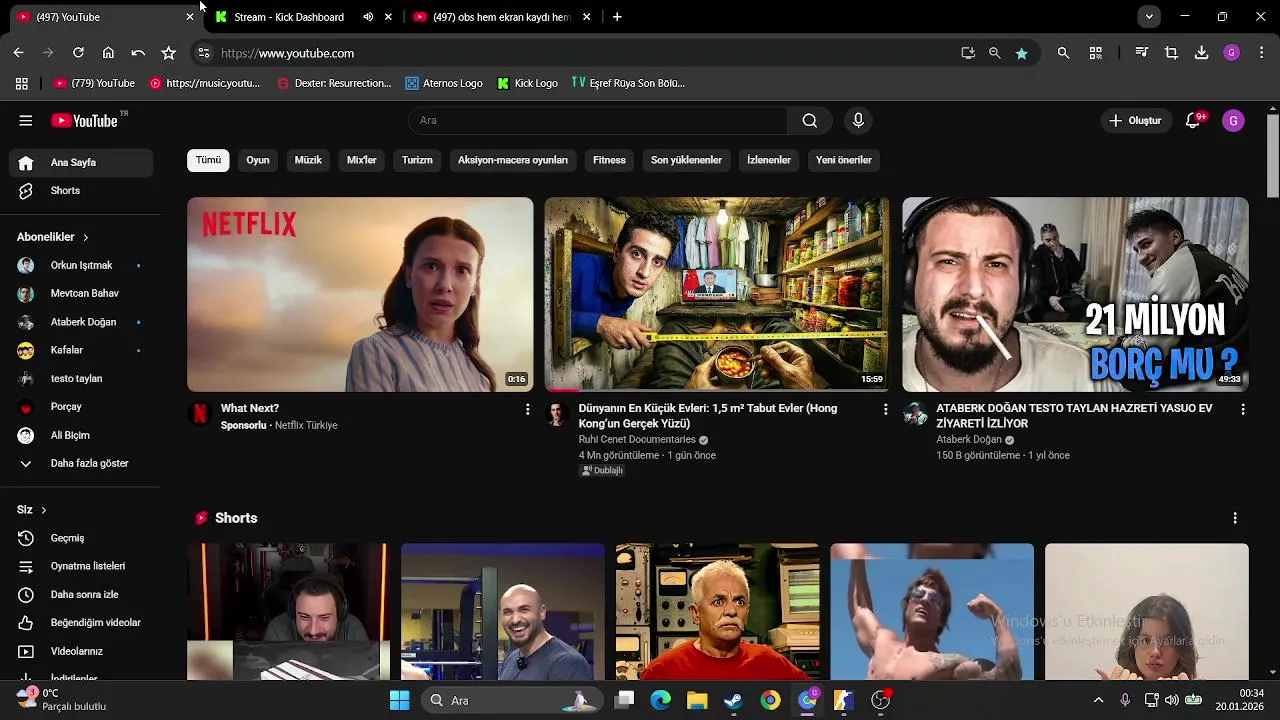Screen dimensions: 1280x720
Task: Open Videolarınız in the sidebar
Action: 81,652
